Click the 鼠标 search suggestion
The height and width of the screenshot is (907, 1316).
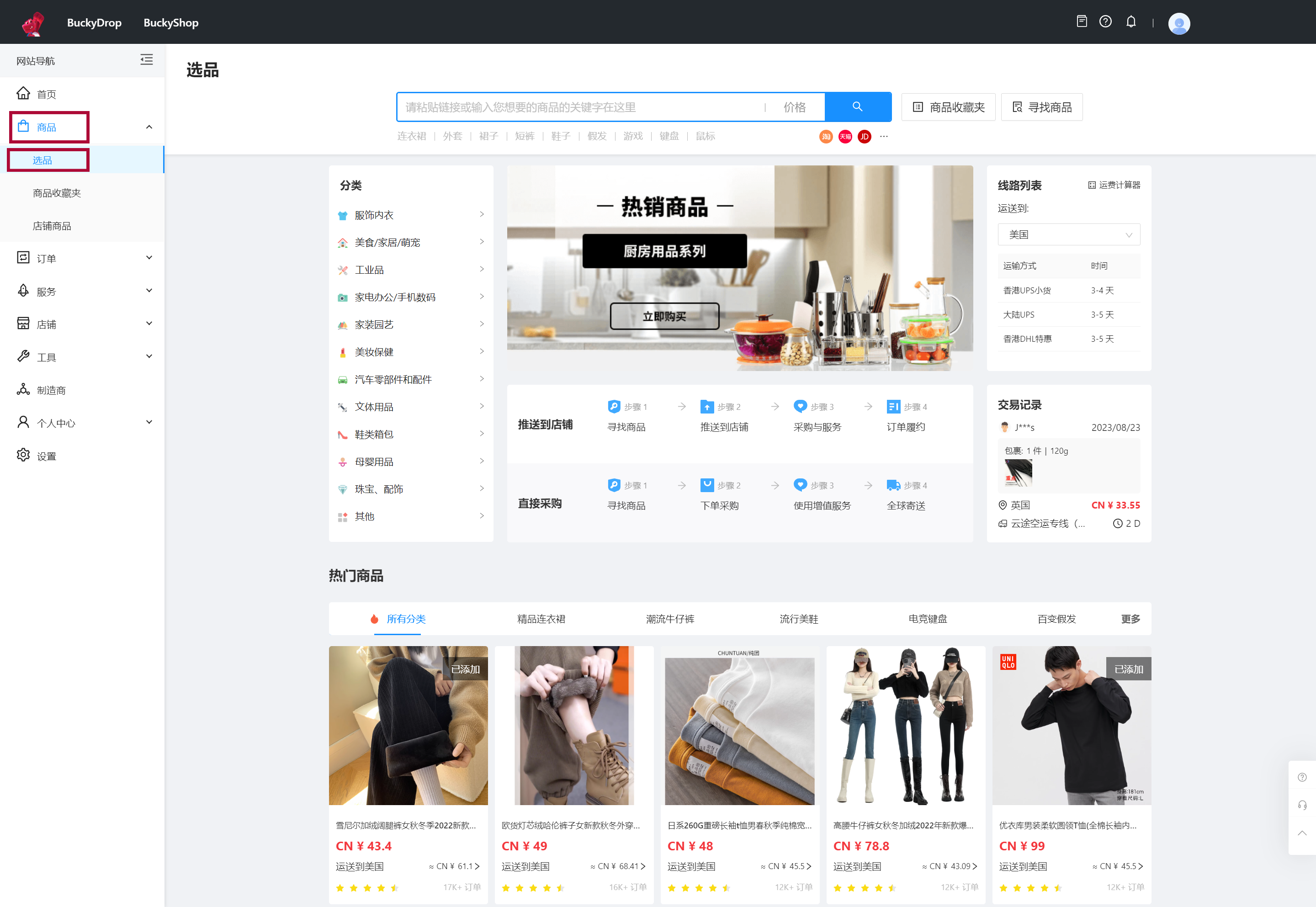(x=705, y=136)
